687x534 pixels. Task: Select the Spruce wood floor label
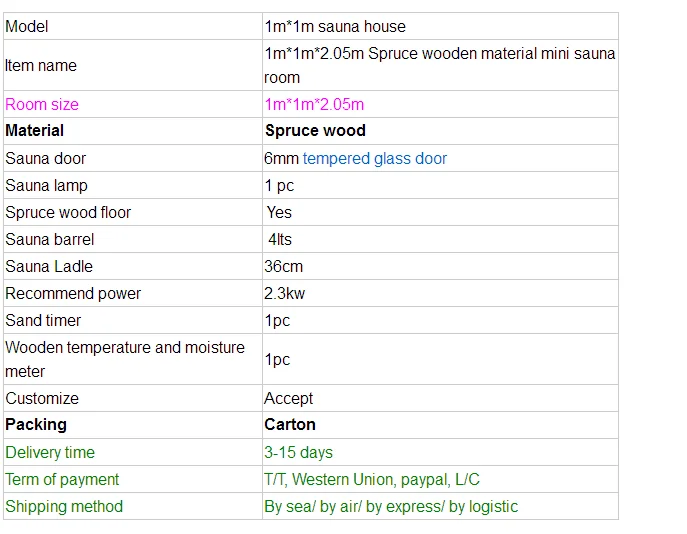point(68,212)
